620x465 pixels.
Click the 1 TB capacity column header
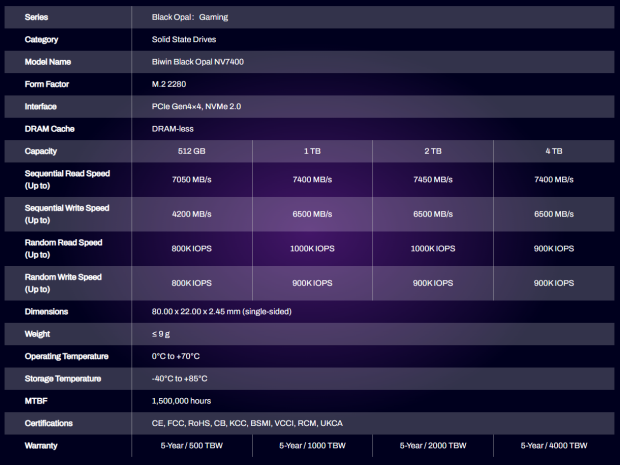point(311,151)
